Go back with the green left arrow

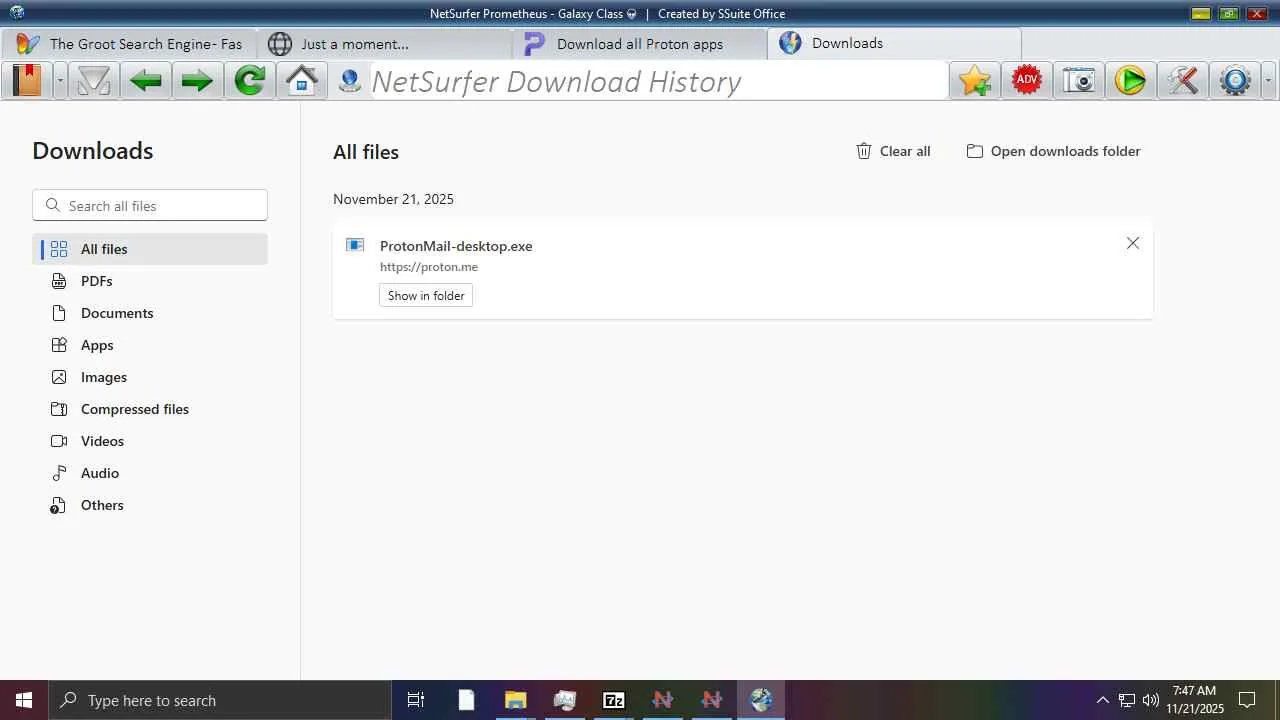click(x=146, y=80)
